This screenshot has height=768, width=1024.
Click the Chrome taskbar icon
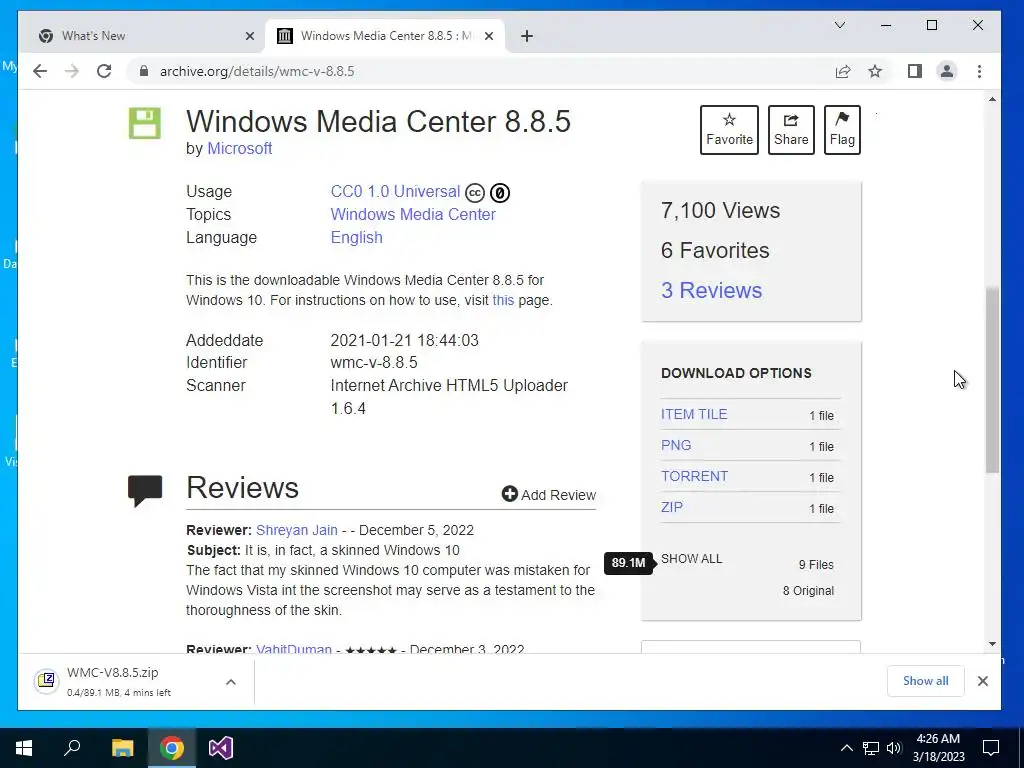click(x=172, y=748)
